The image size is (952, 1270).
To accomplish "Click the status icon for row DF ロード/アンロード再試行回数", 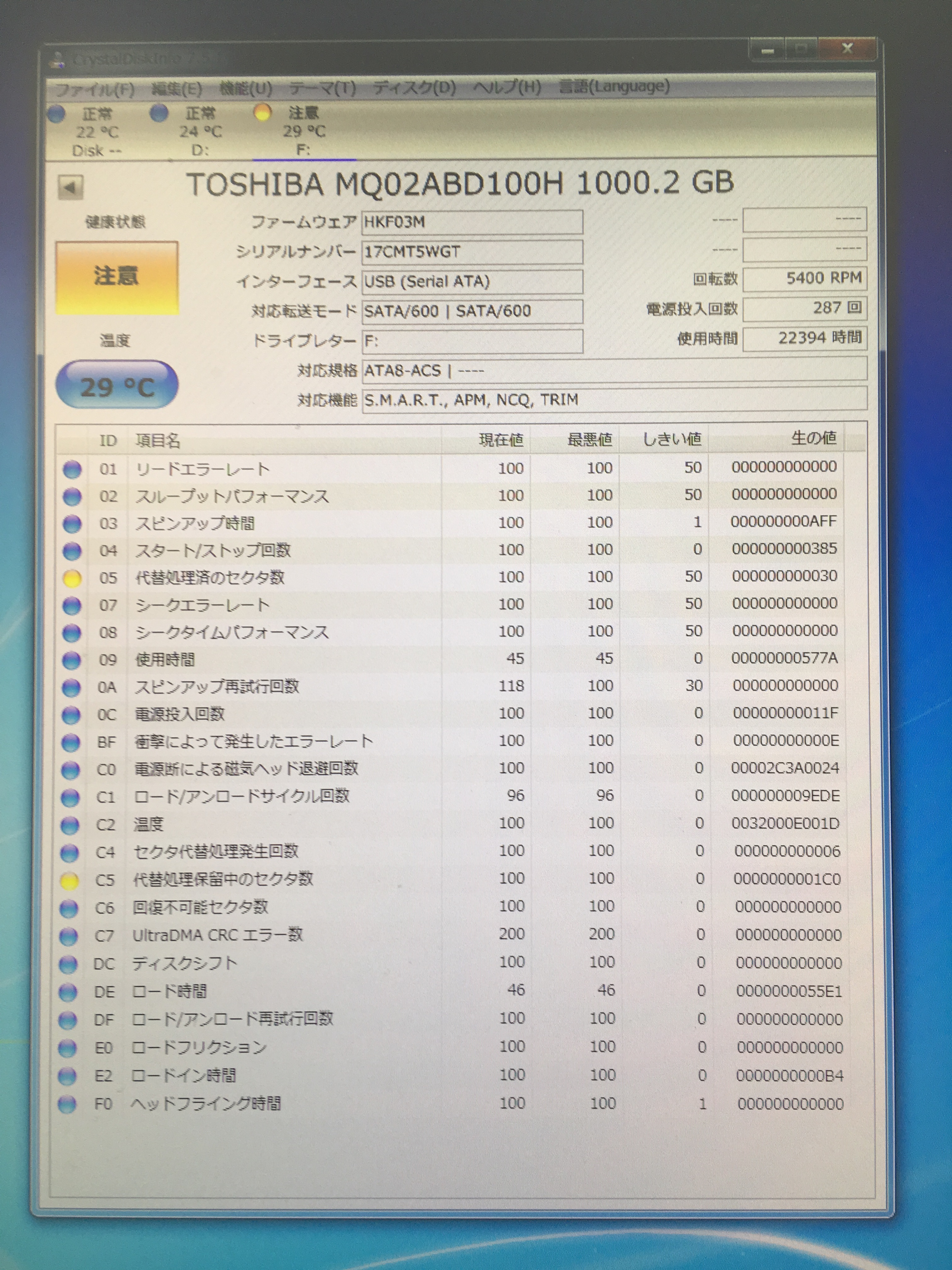I will click(x=68, y=1020).
